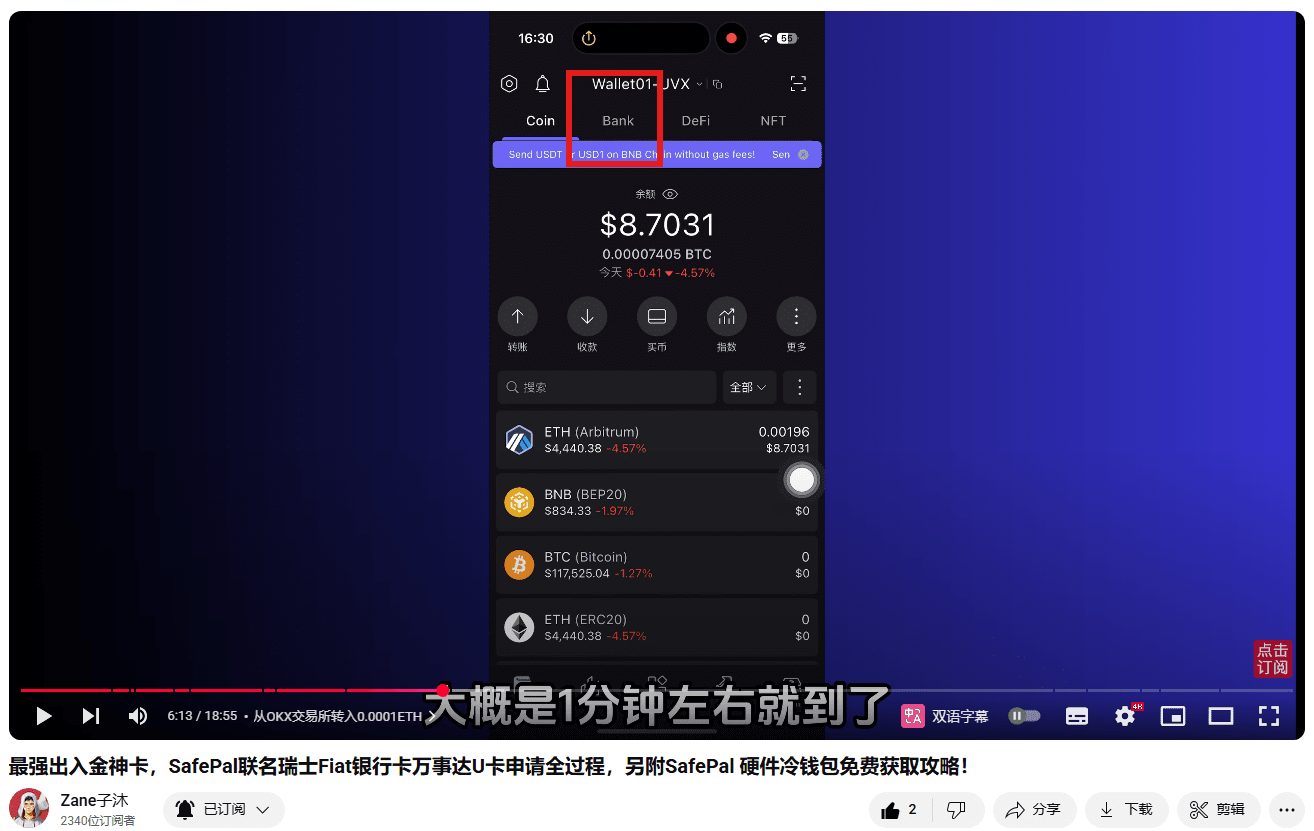
Task: Select ETH (Arbitrum) coin row
Action: (657, 440)
